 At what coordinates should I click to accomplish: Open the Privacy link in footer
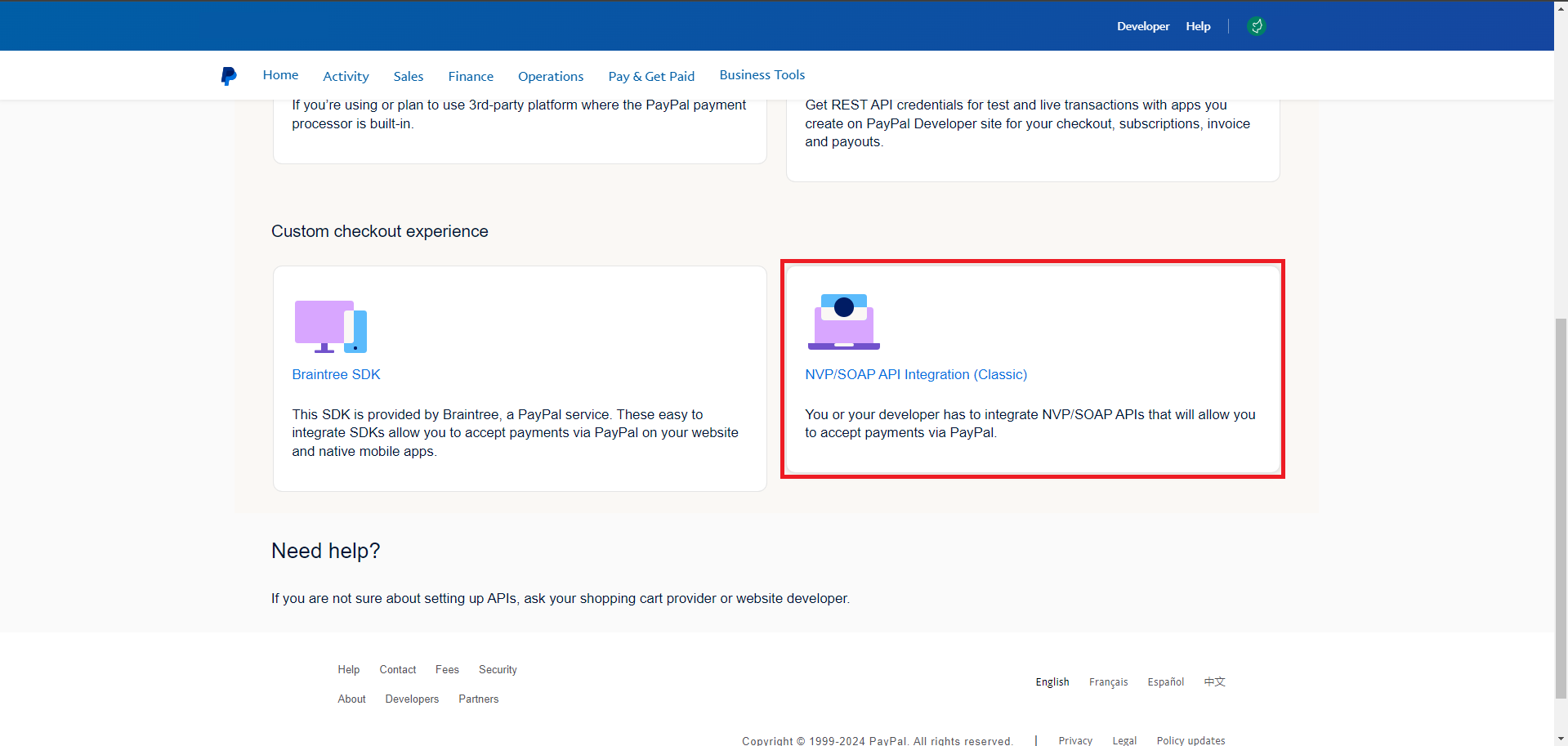1075,740
